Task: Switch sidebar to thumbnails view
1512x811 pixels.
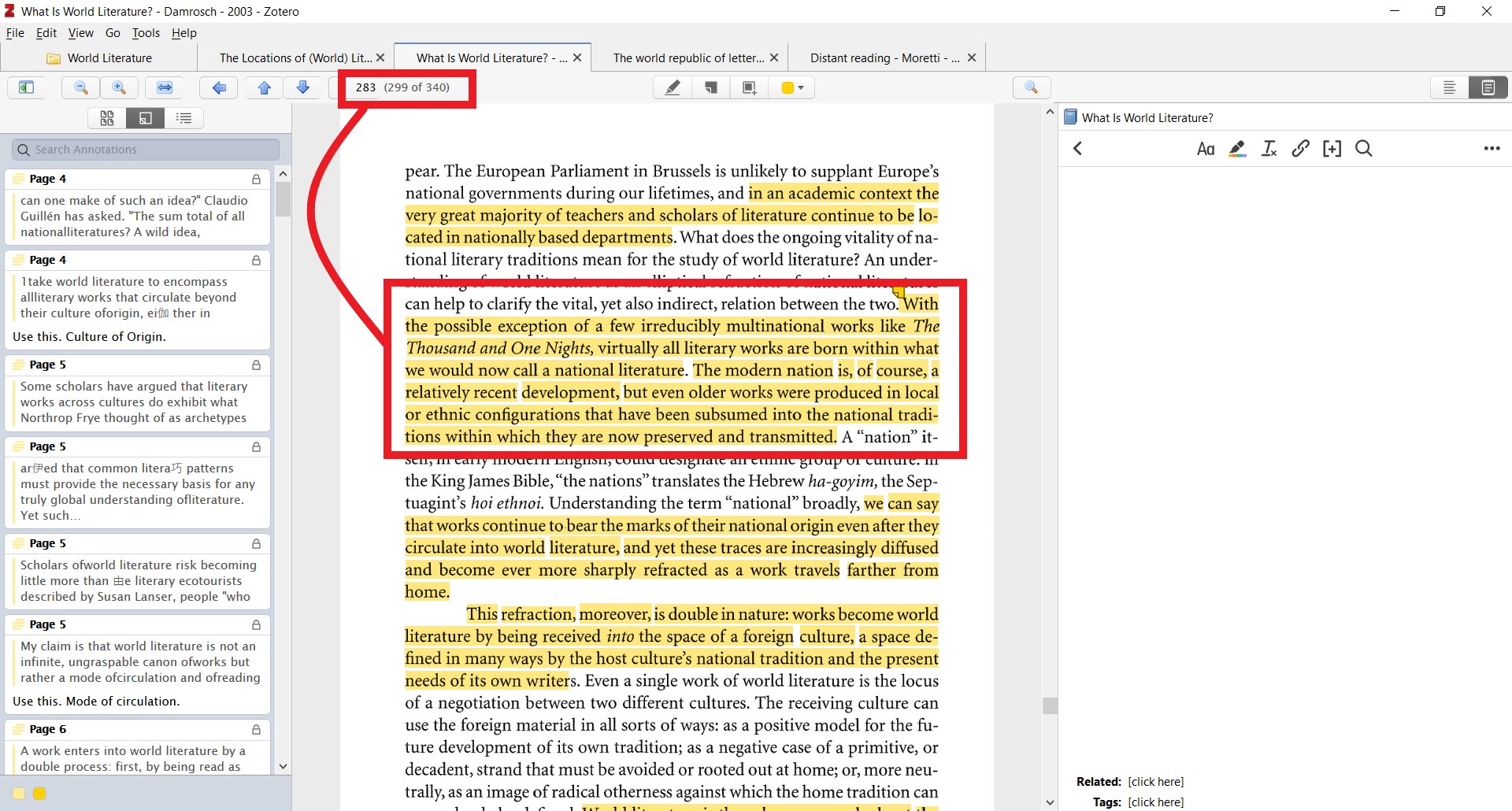Action: pos(106,118)
